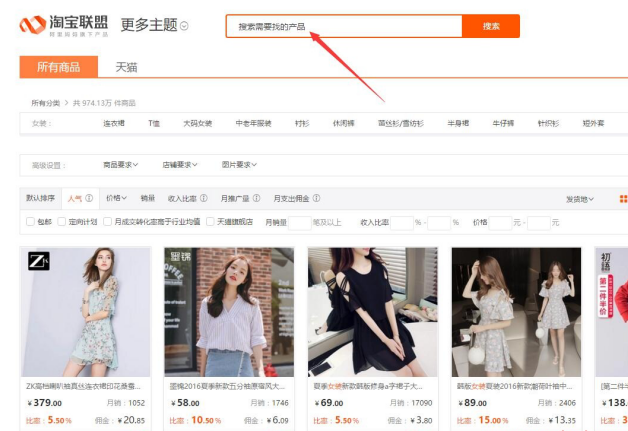Screen dimensions: 628x431
Task: Open the 连衣裙 category link
Action: point(114,123)
